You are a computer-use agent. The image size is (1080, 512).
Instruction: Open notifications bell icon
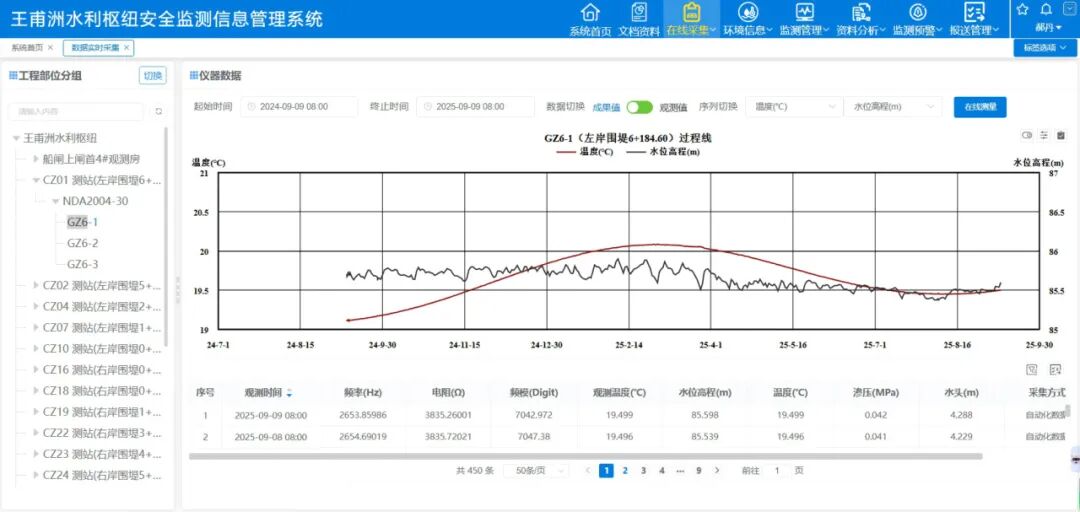point(1046,9)
